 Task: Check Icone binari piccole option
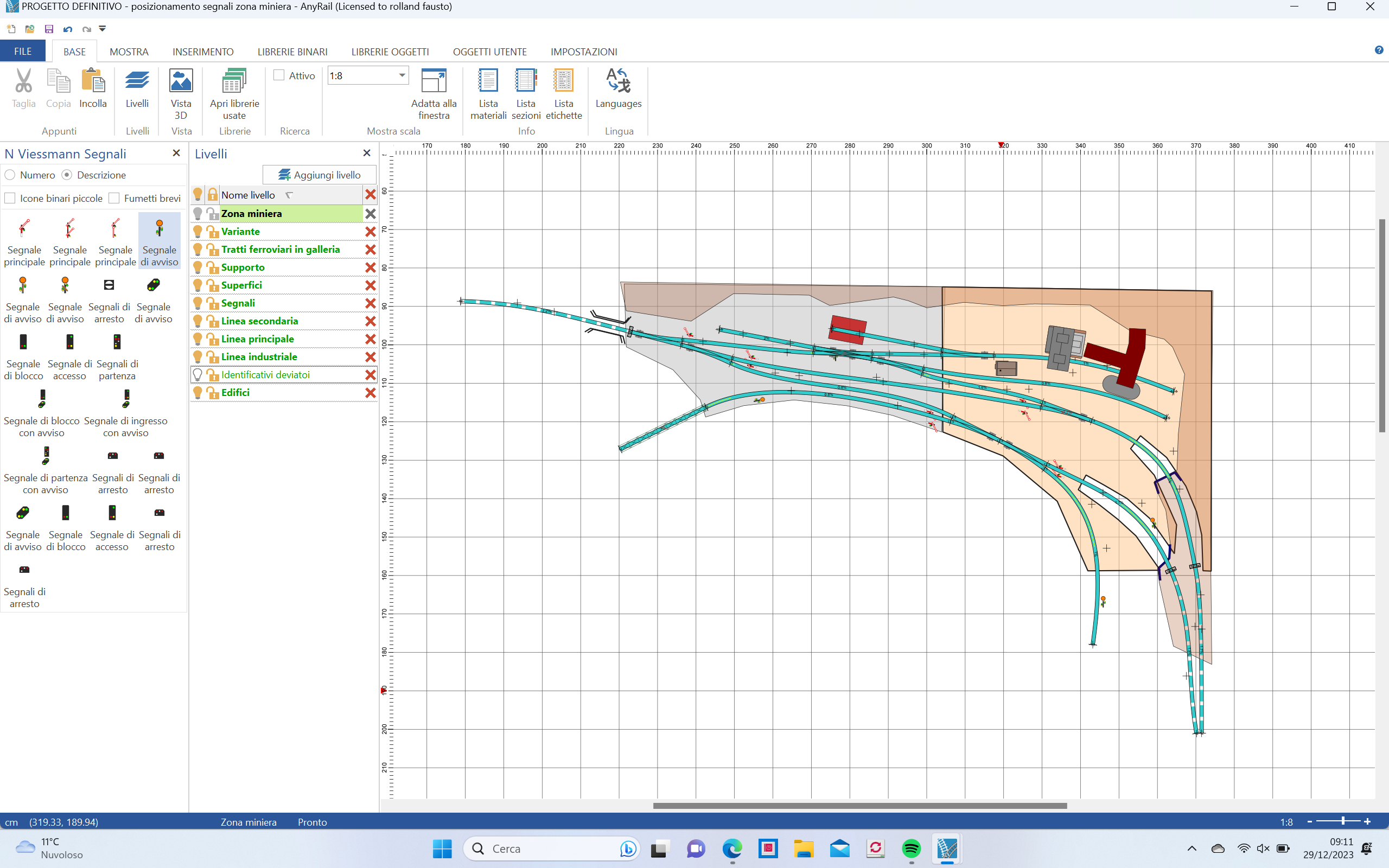(10, 198)
